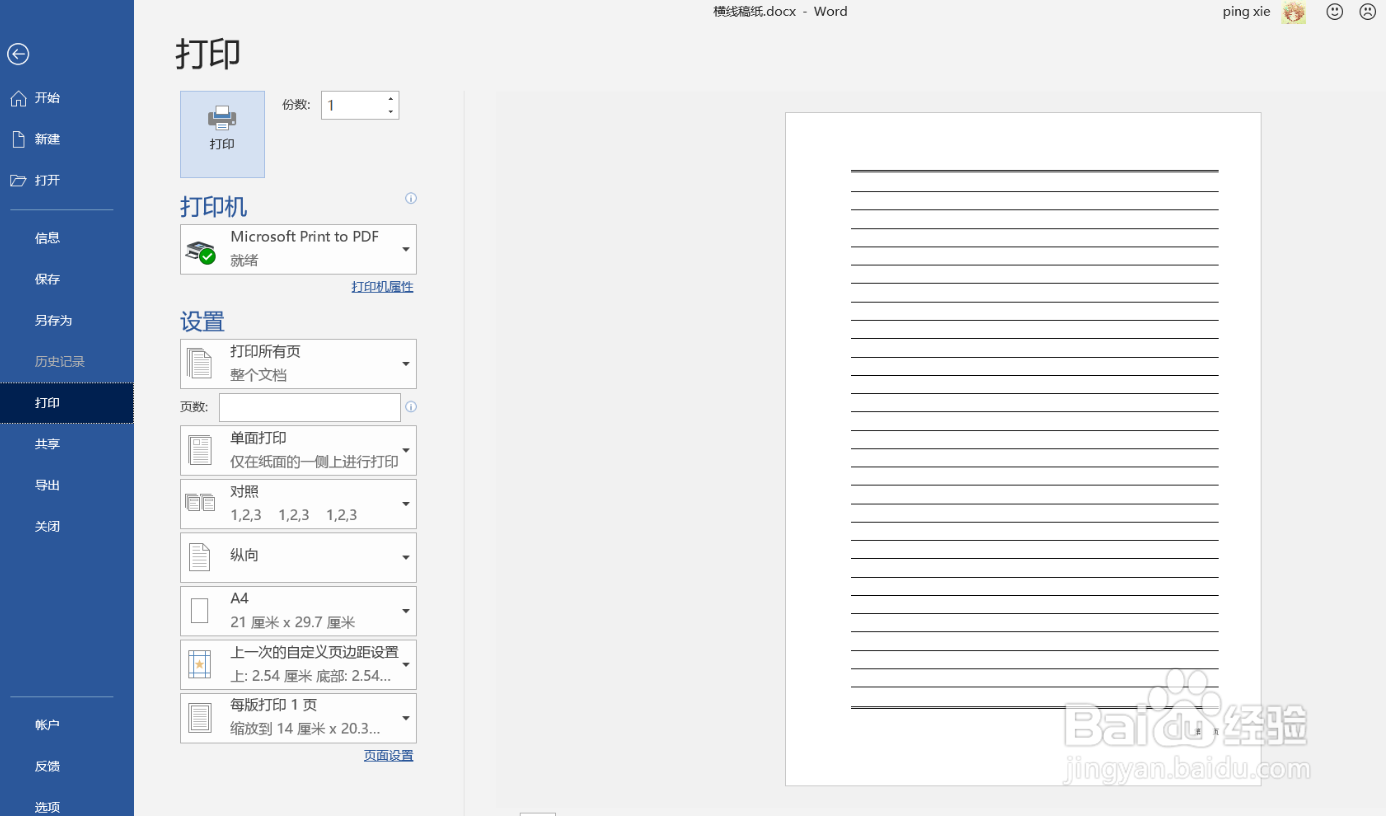Click the frowning face feedback icon
The width and height of the screenshot is (1386, 816).
click(1367, 12)
